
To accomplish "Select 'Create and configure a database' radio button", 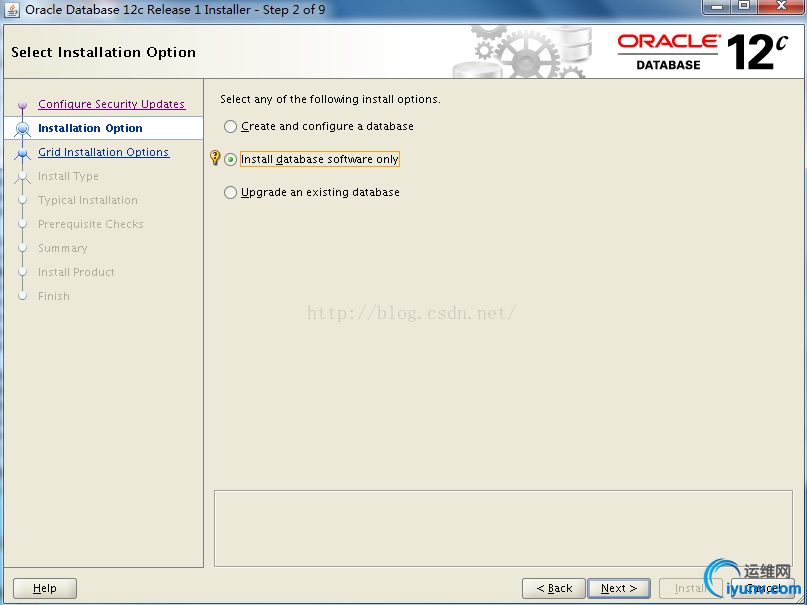I will click(x=231, y=127).
